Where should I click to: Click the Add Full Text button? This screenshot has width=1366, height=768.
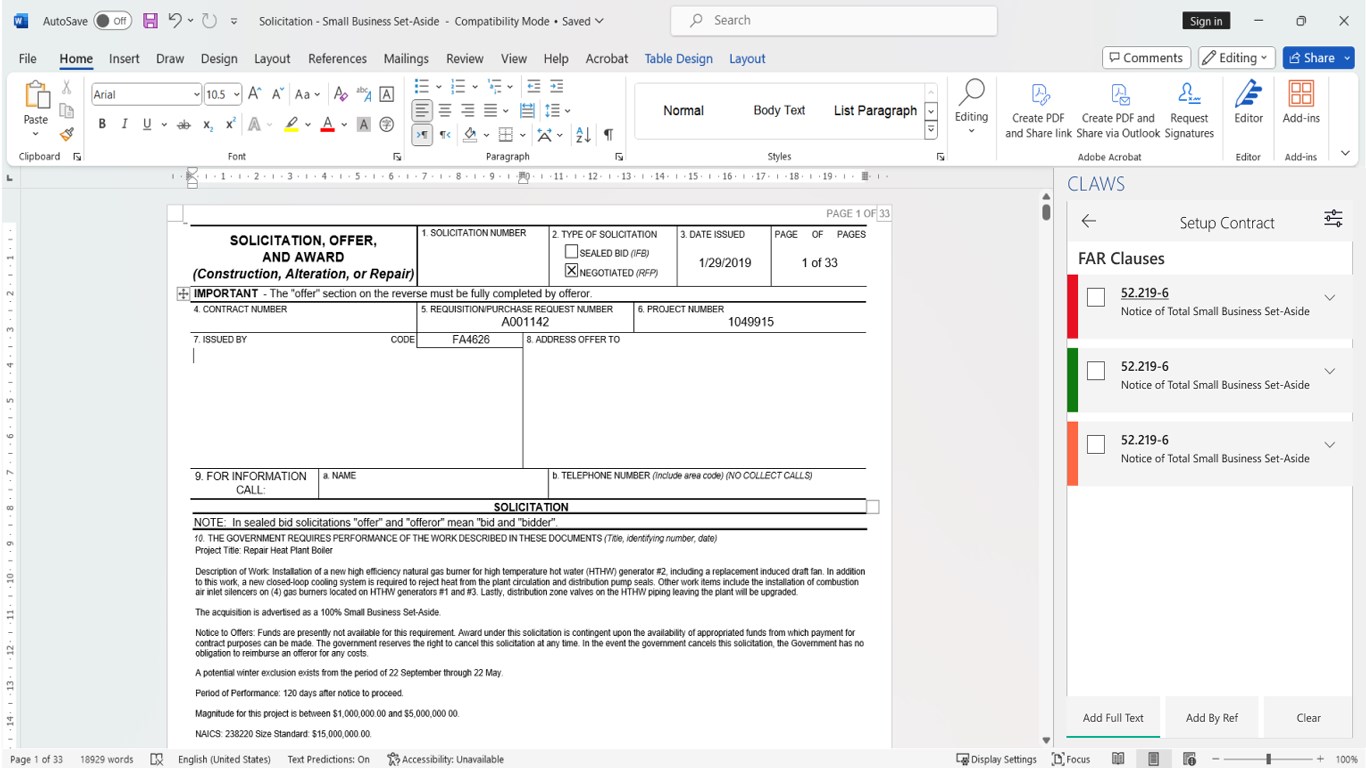tap(1113, 717)
